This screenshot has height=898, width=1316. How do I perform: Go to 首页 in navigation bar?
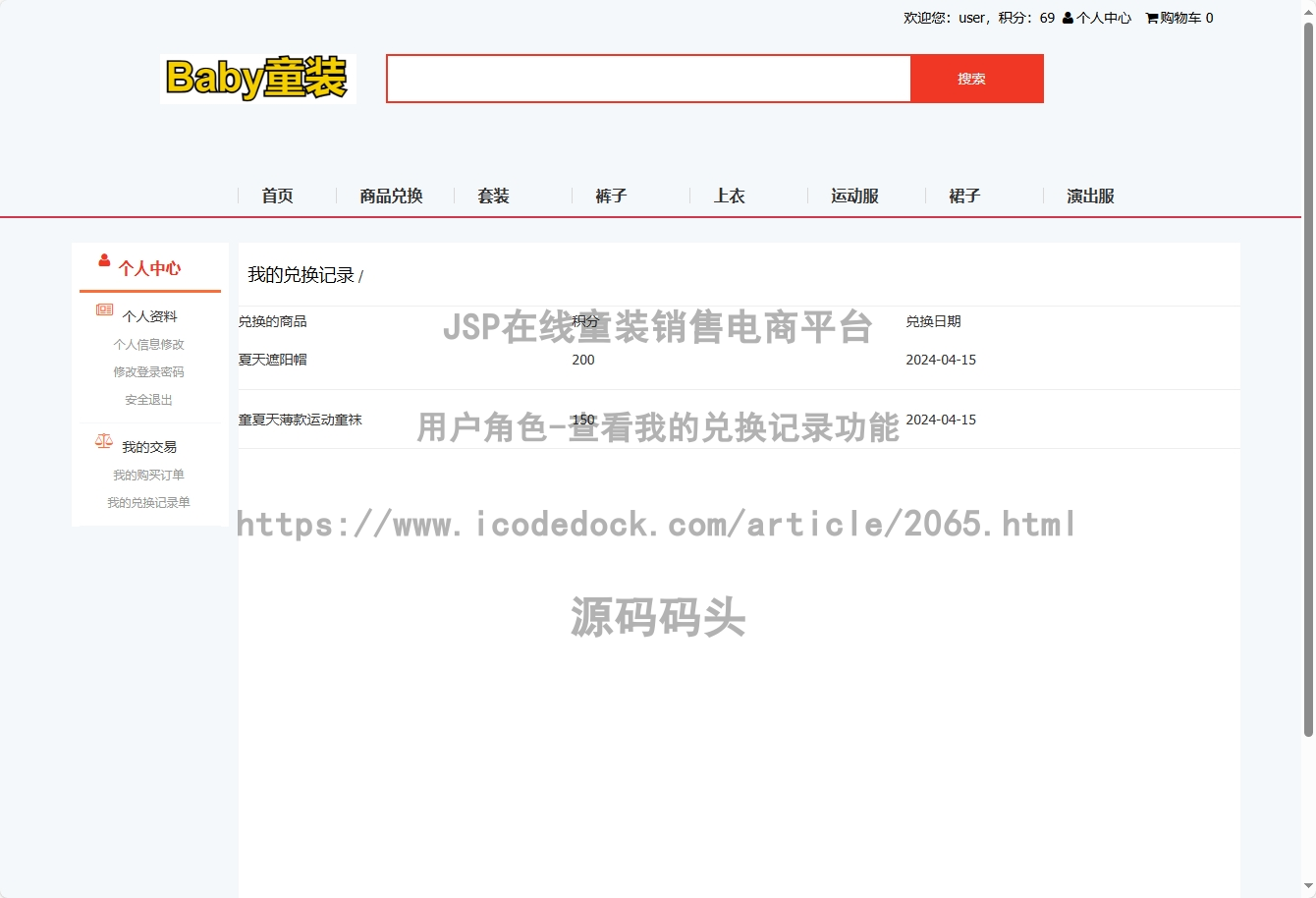click(277, 196)
